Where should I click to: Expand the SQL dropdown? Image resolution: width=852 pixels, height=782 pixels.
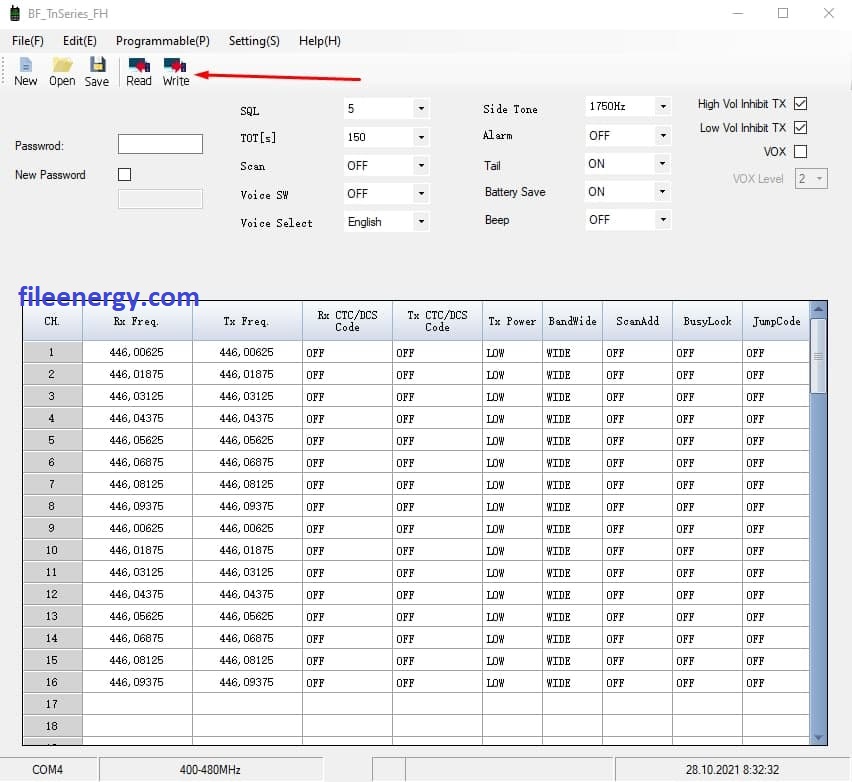point(421,109)
